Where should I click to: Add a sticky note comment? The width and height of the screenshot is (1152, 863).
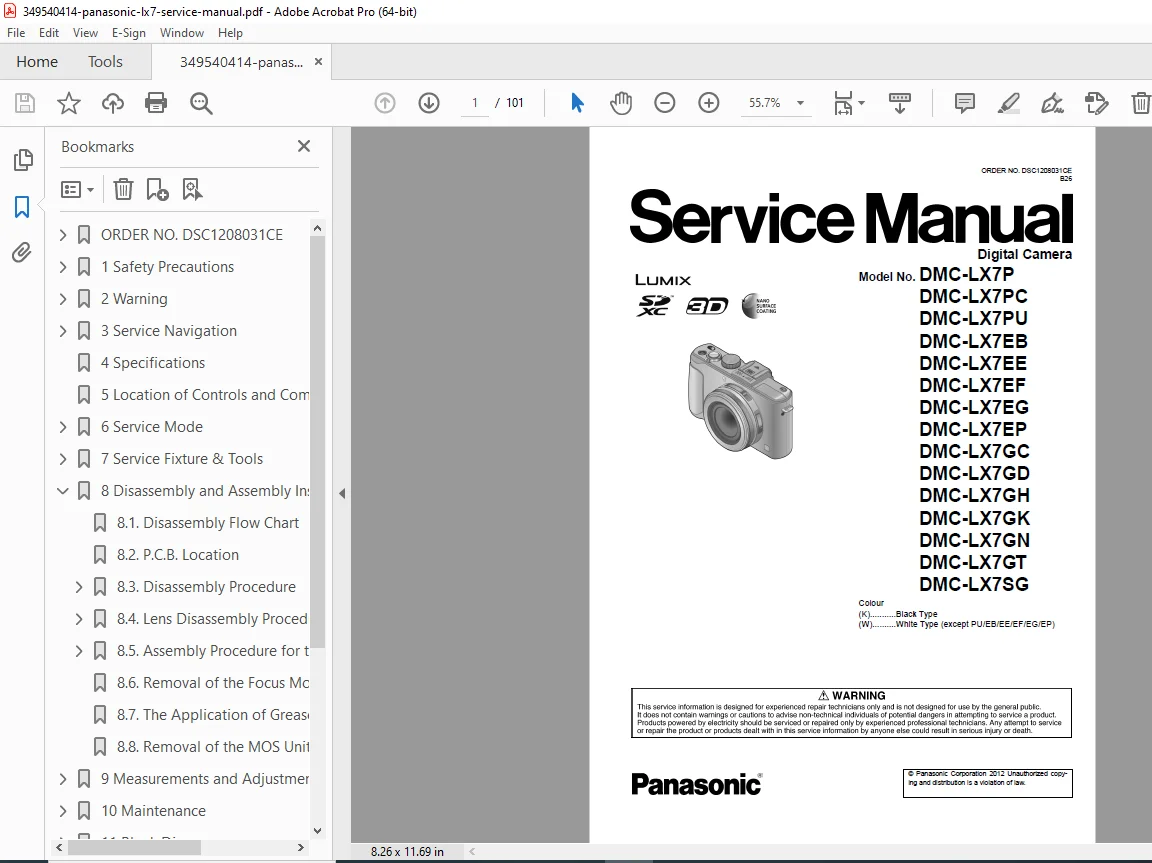(965, 103)
